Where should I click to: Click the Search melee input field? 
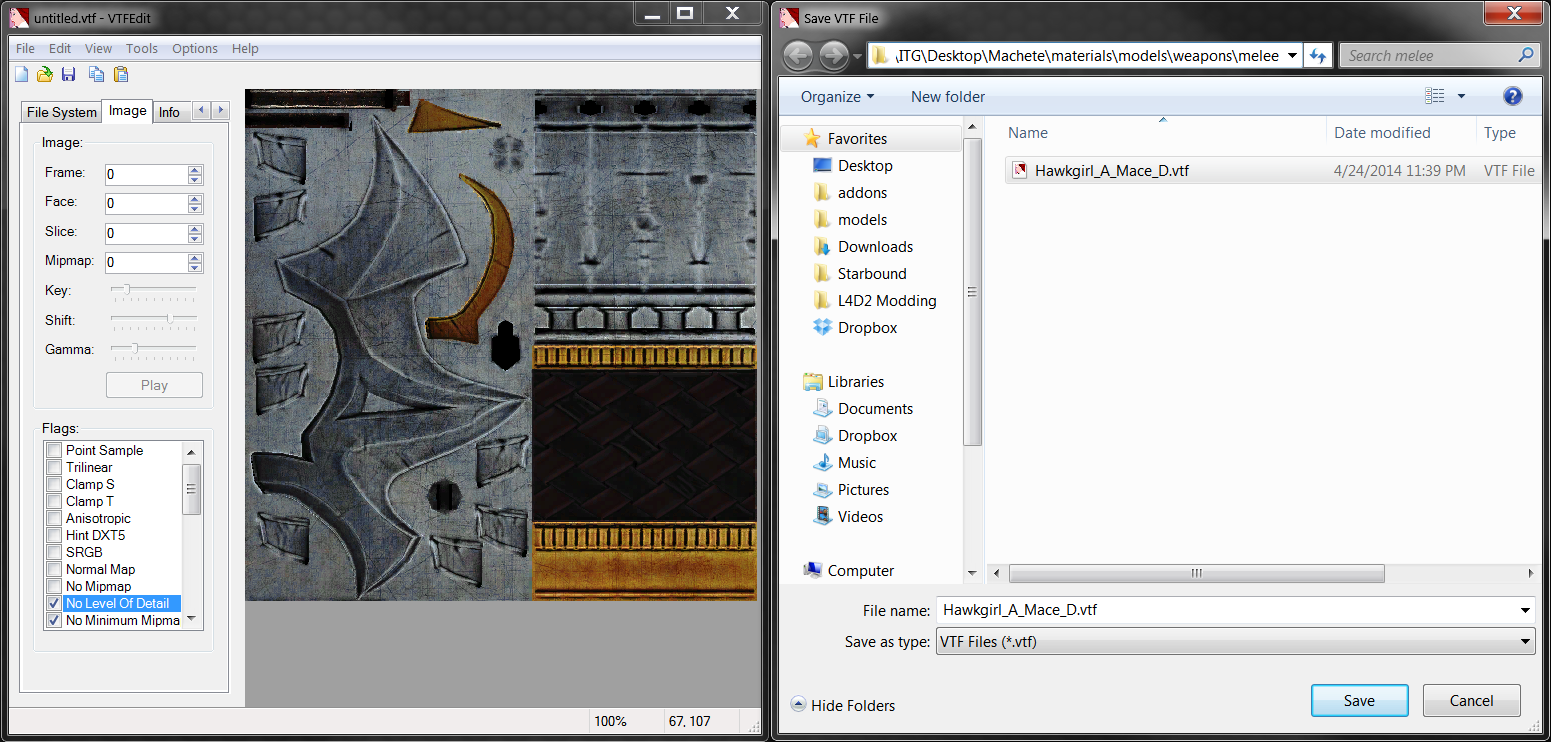[x=1427, y=56]
